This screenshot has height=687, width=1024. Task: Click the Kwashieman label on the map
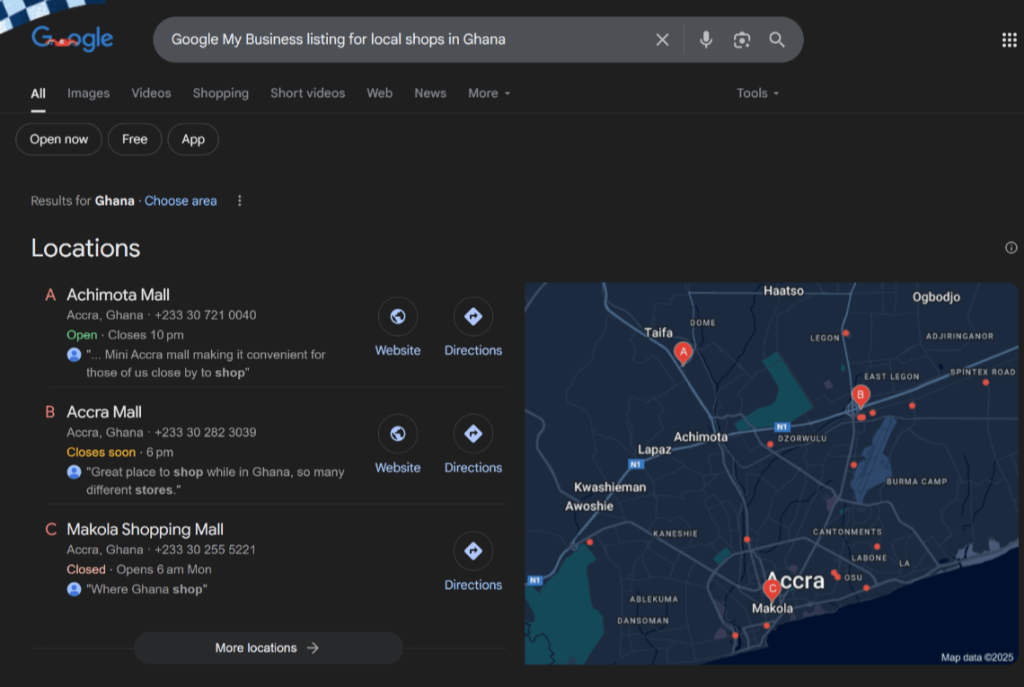(610, 487)
